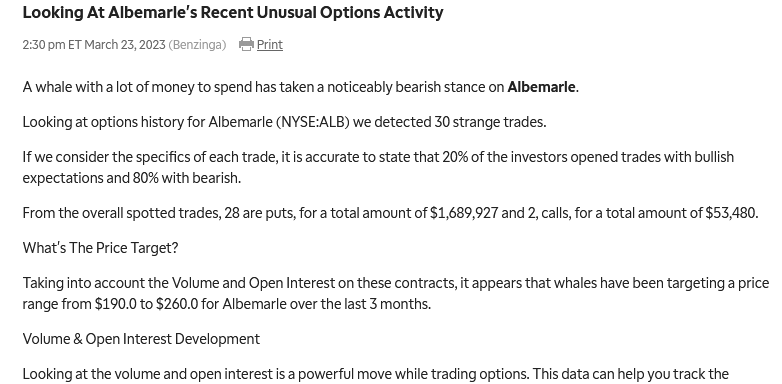Click the timestamp 2:30 pm ET March 23, 2023
This screenshot has height=384, width=782.
point(94,45)
